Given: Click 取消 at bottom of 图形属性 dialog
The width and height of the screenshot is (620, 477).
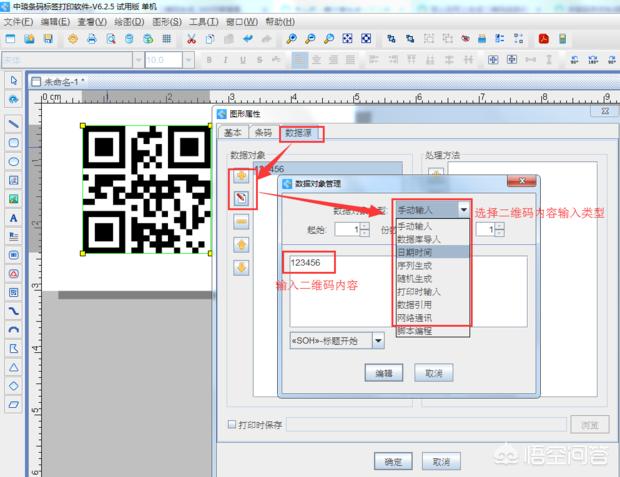Looking at the screenshot, I should point(441,461).
